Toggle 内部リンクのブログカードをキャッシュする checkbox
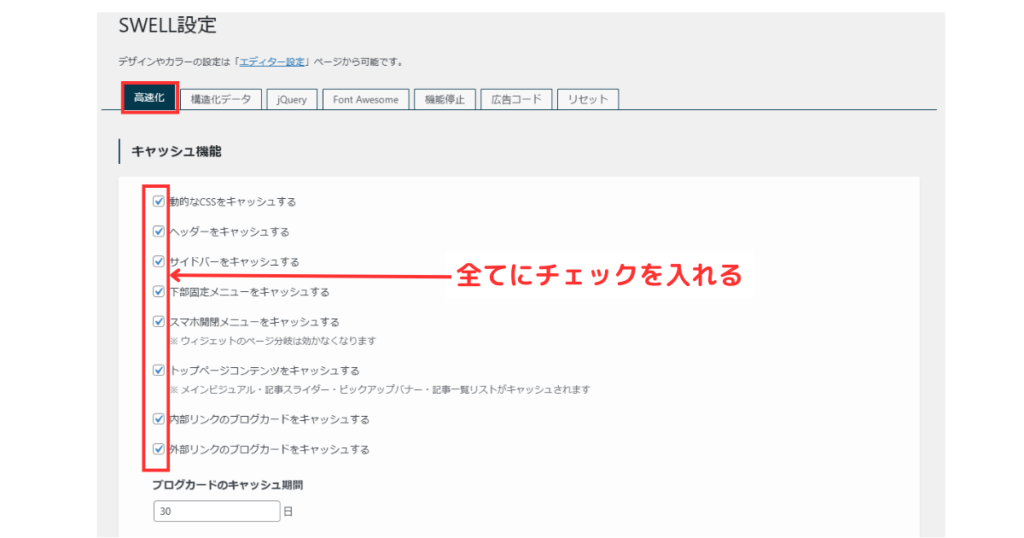 point(159,419)
